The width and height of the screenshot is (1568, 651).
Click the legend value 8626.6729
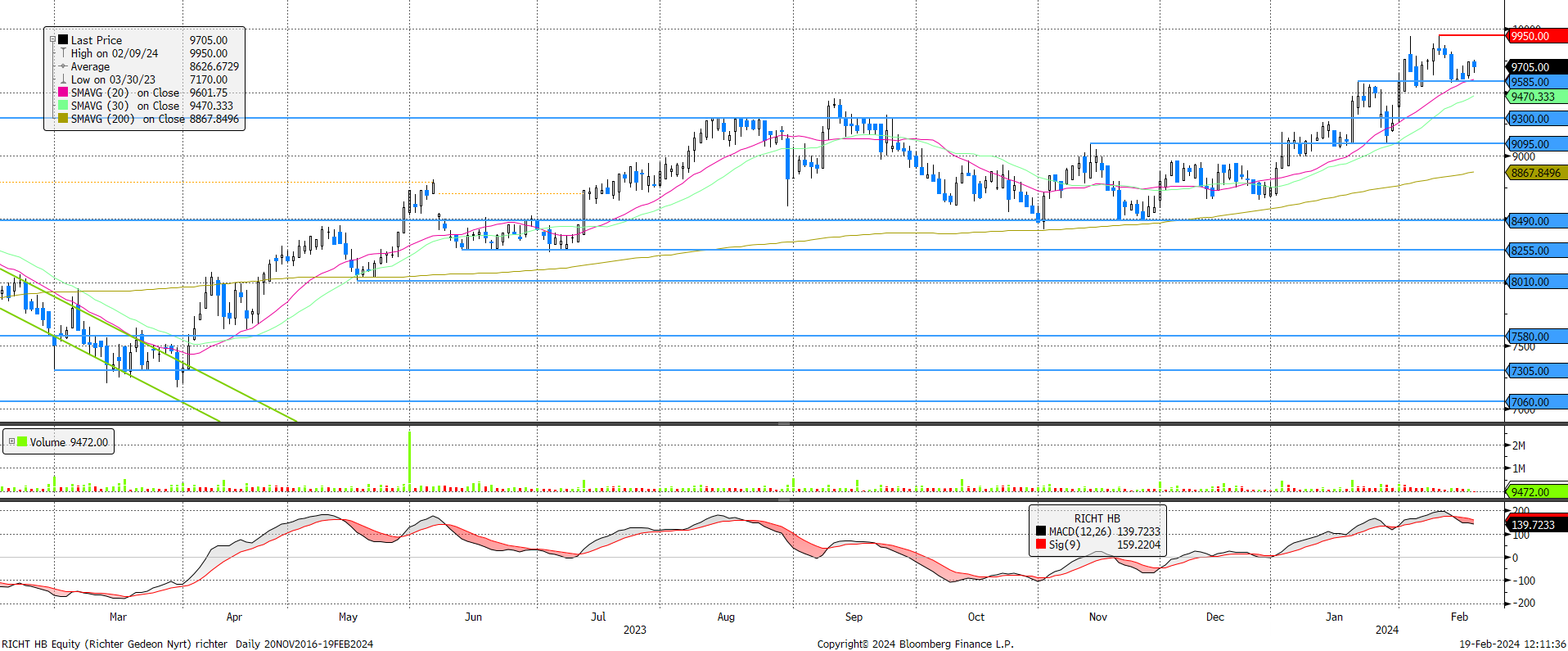click(214, 66)
